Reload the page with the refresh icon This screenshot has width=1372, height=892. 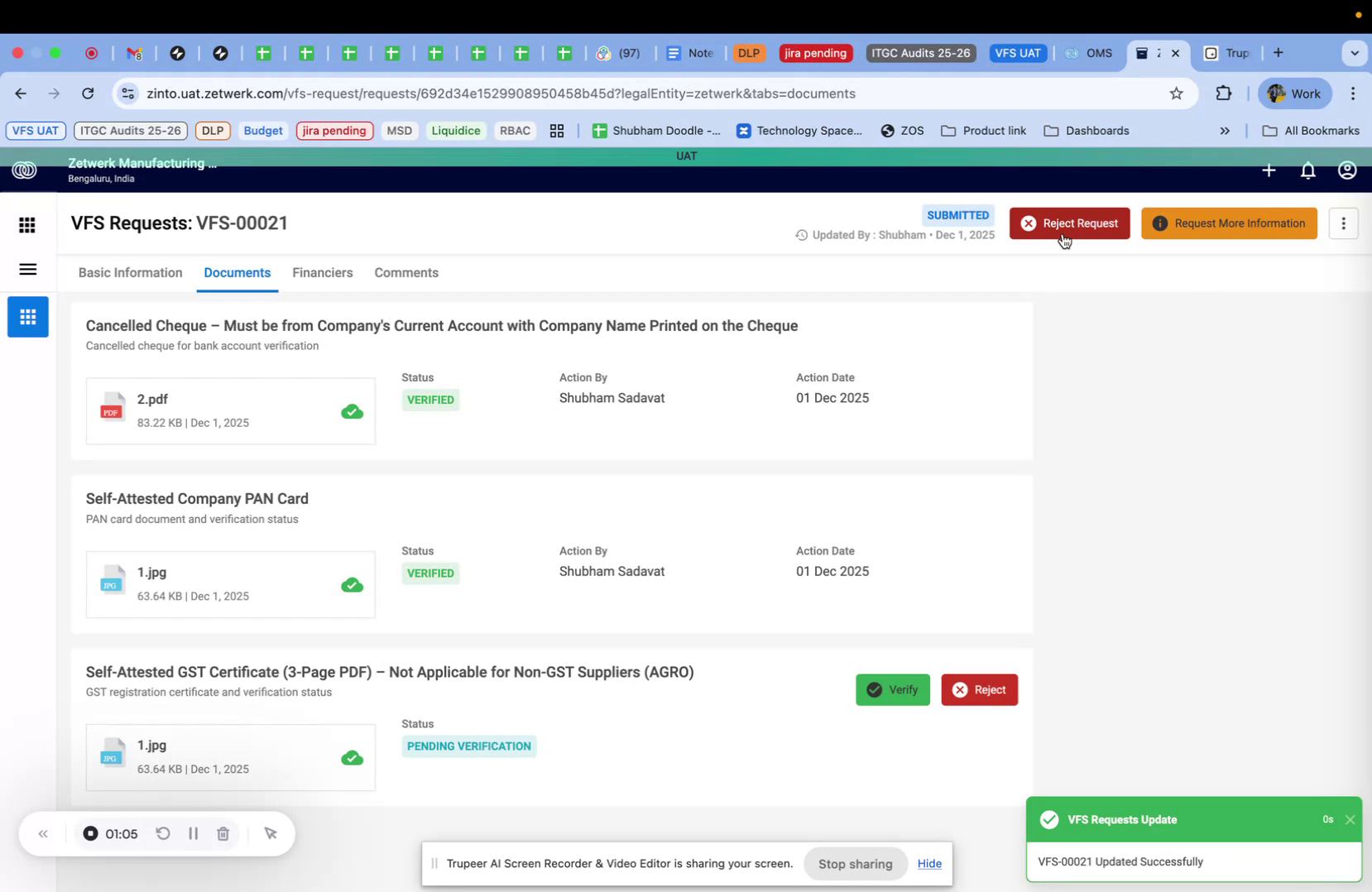pos(88,93)
